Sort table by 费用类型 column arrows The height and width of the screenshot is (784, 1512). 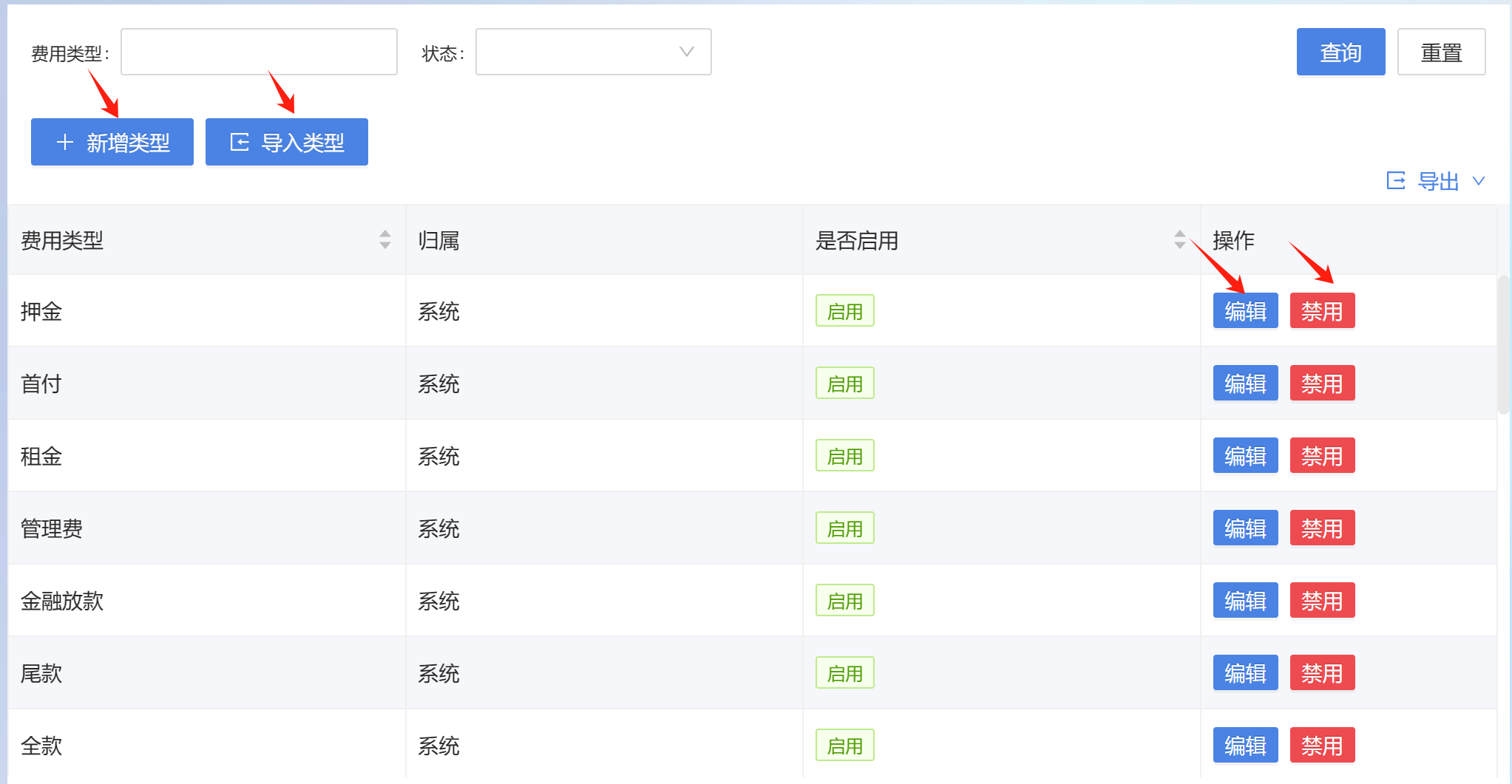385,239
